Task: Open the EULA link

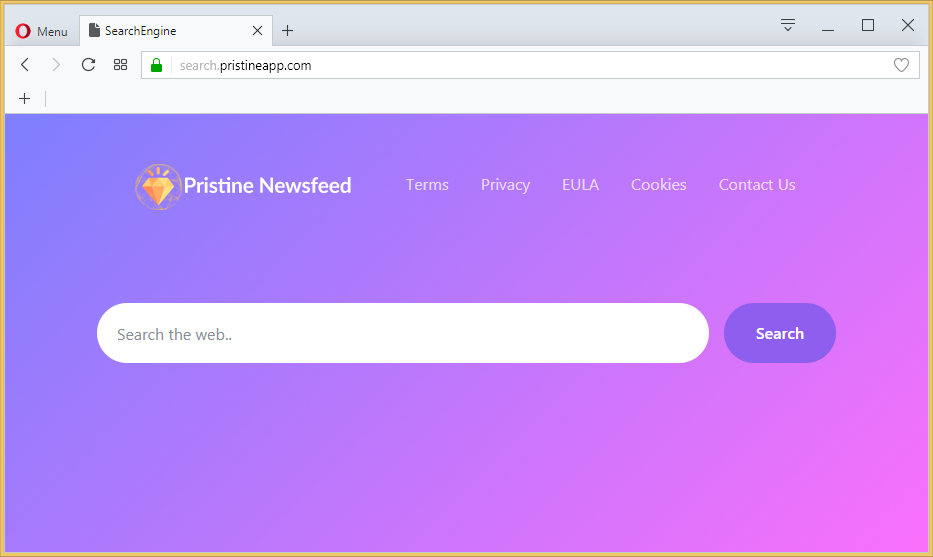Action: [x=580, y=185]
